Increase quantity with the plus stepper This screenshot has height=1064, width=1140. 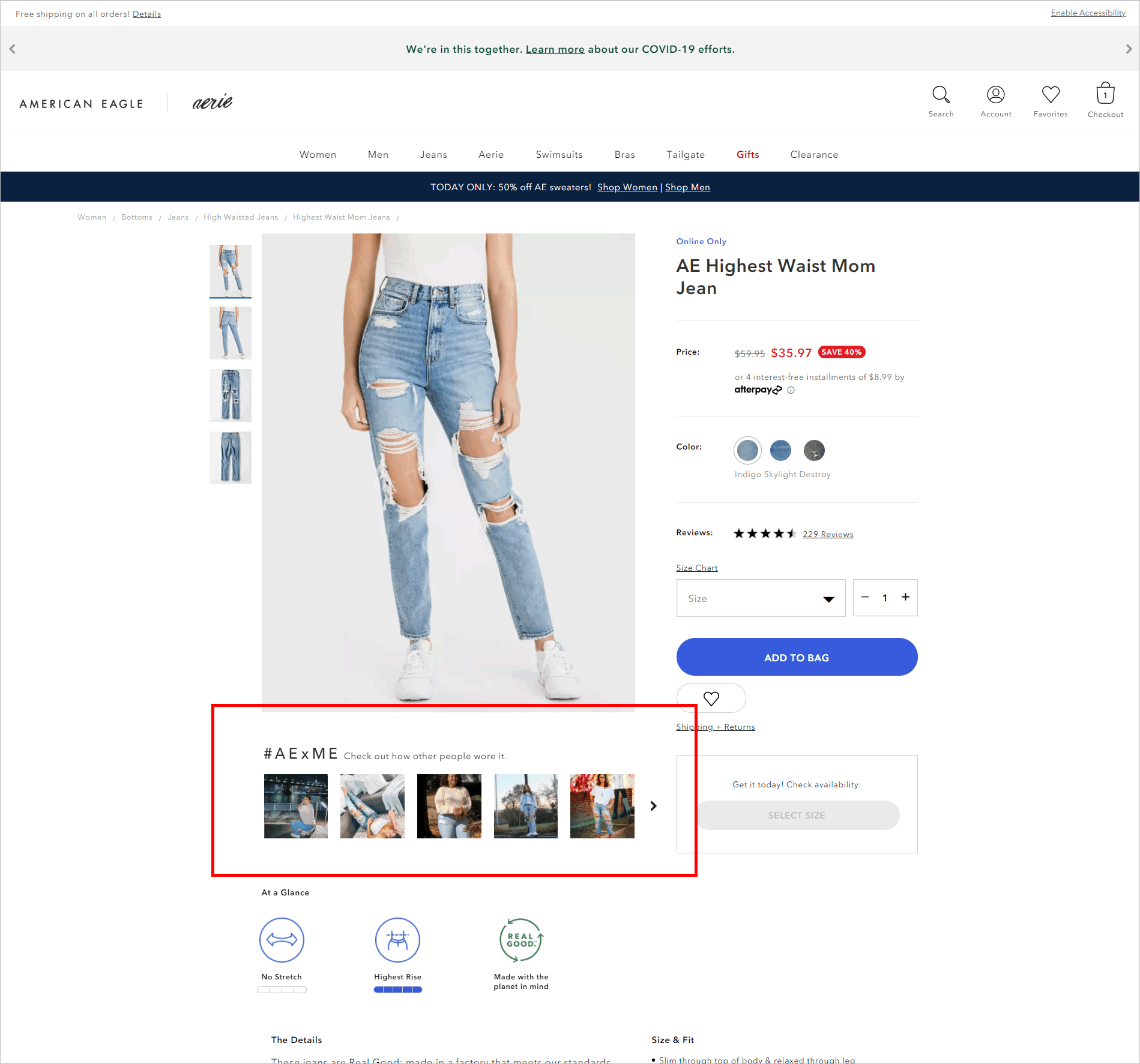click(x=905, y=598)
